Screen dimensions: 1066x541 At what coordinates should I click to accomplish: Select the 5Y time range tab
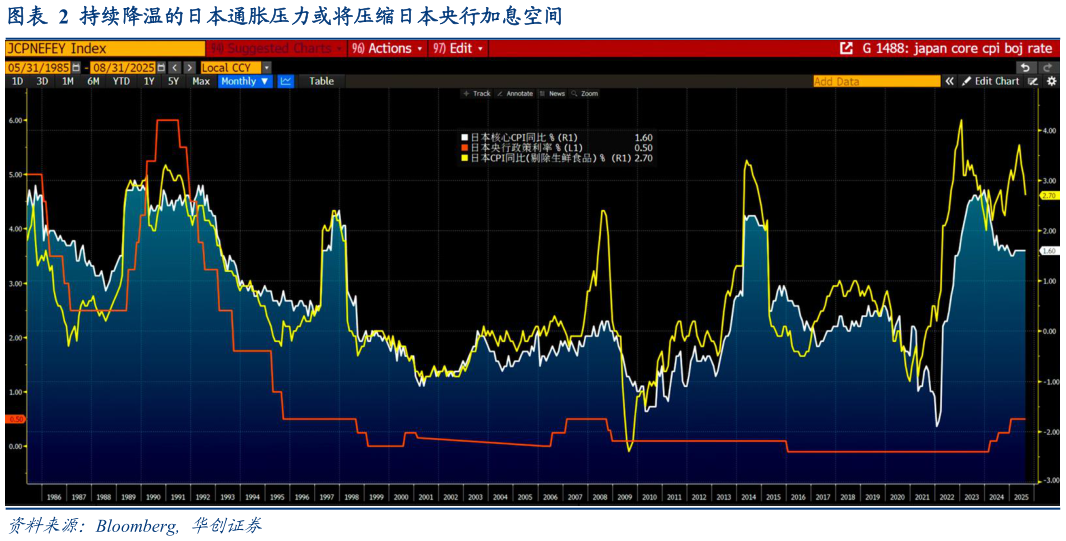[173, 81]
